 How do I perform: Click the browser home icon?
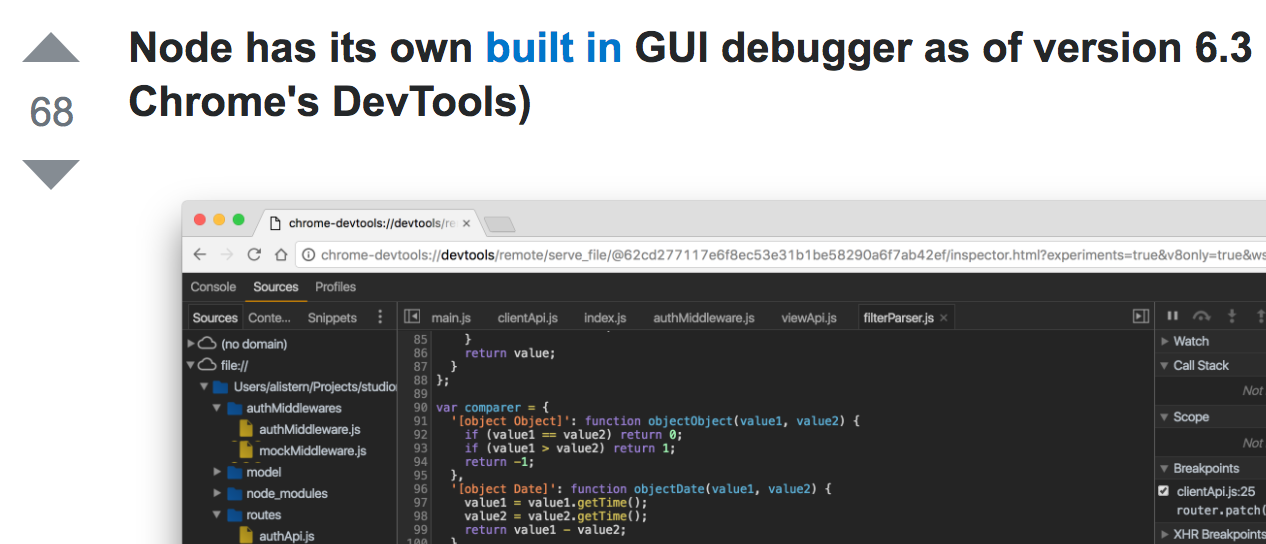coord(281,255)
